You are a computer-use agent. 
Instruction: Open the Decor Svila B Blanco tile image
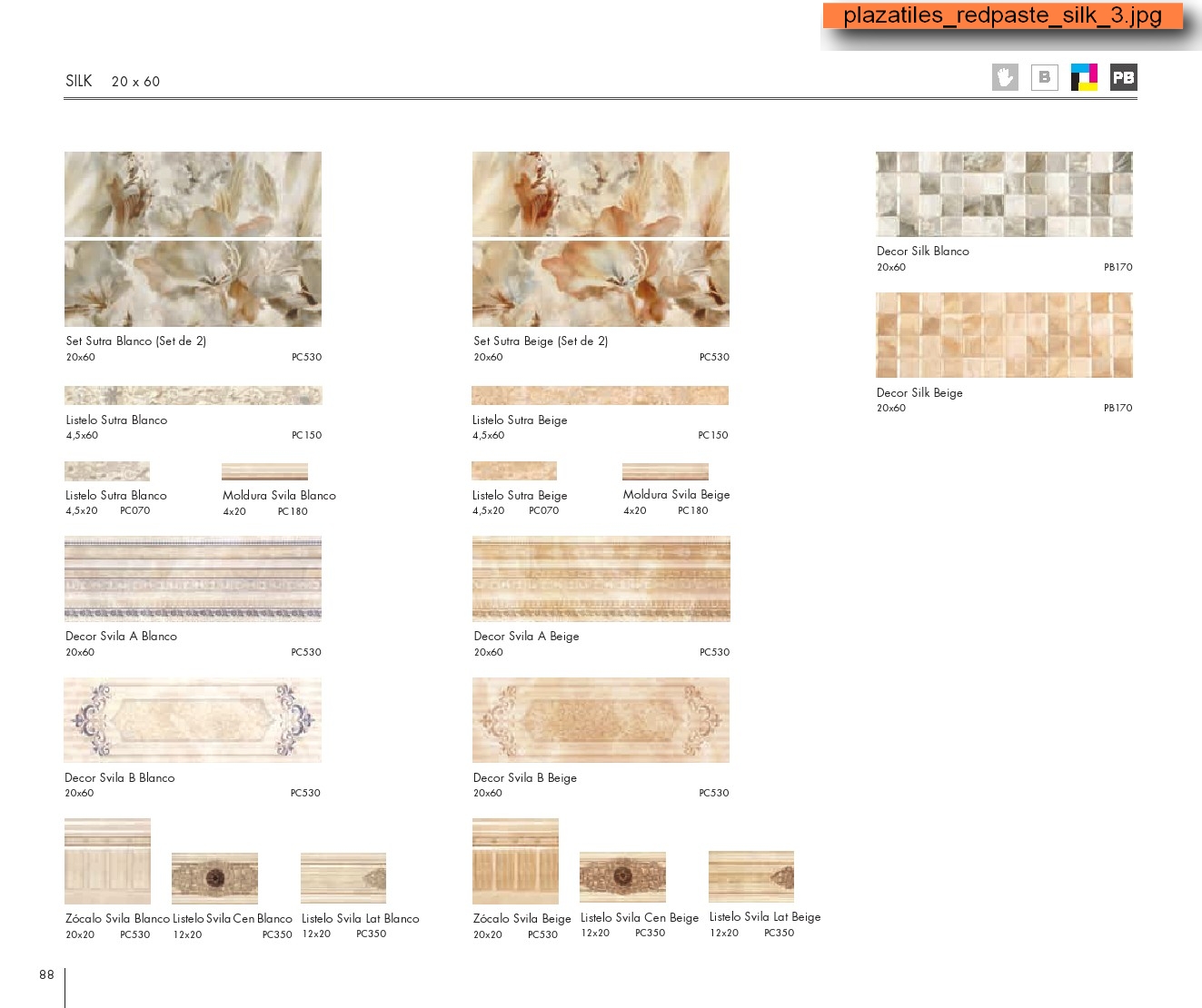point(193,720)
